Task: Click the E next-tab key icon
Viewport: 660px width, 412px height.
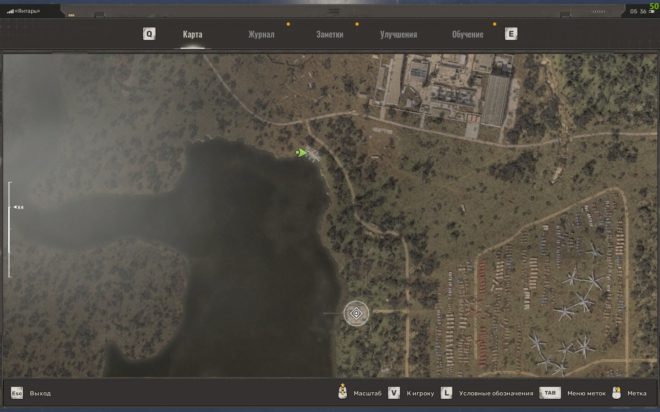Action: 511,34
